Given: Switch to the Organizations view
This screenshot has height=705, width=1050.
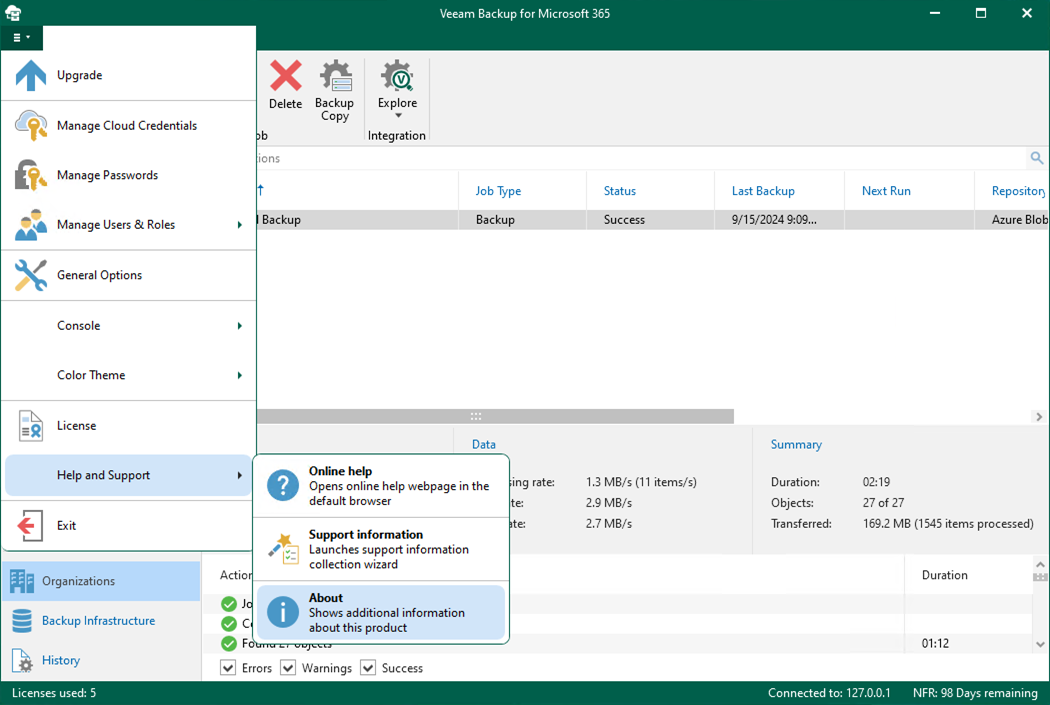Looking at the screenshot, I should click(101, 581).
